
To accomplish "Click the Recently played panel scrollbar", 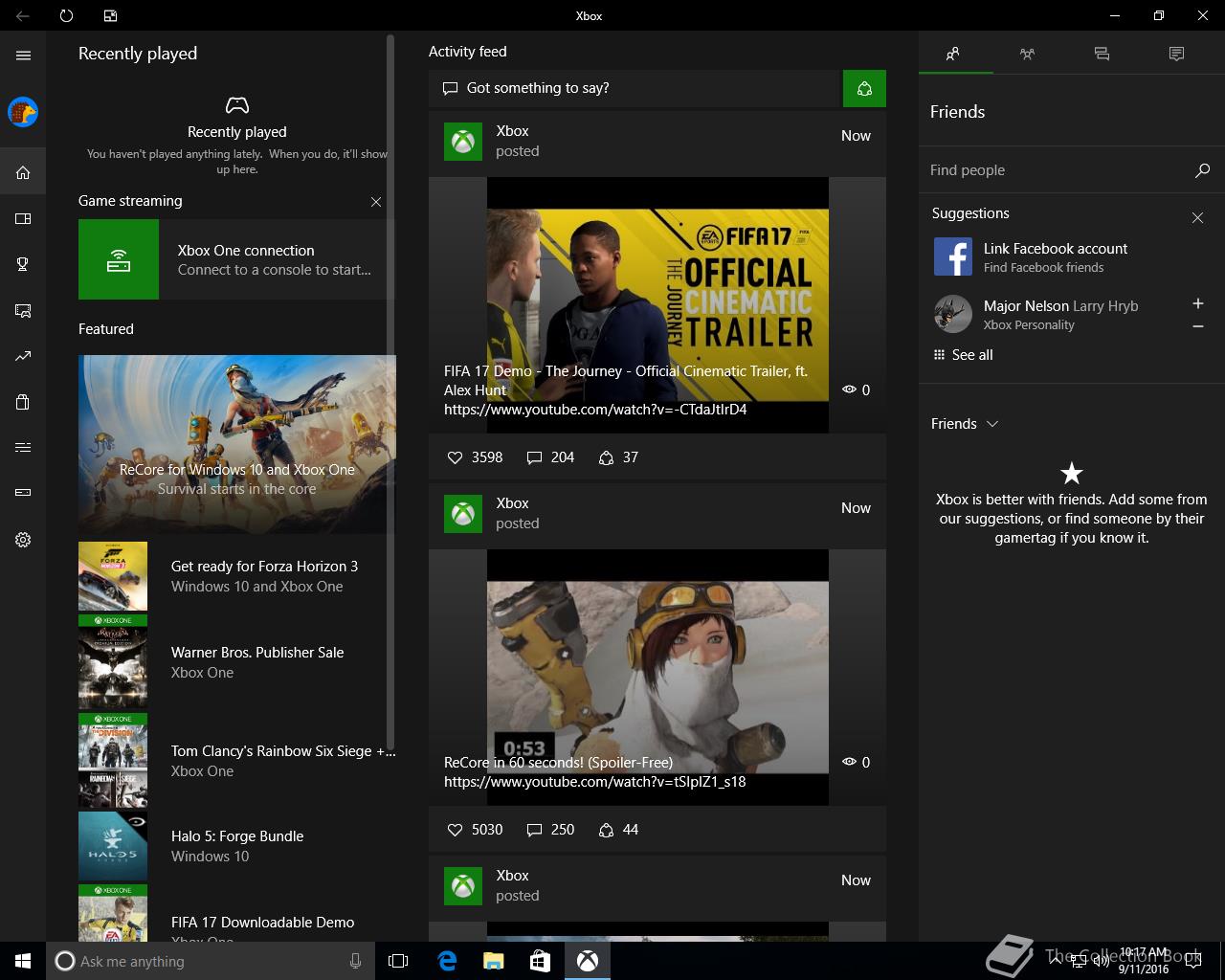I will click(x=390, y=383).
